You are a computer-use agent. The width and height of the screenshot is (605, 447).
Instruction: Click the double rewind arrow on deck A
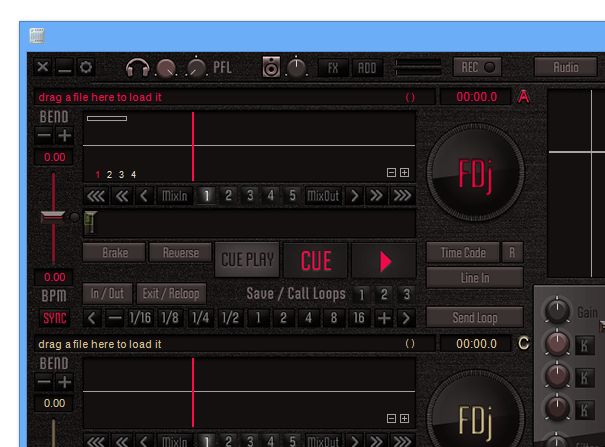coord(122,196)
